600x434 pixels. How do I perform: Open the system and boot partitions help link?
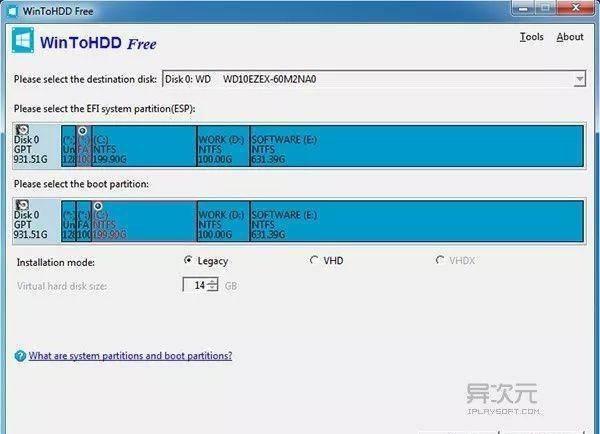[130, 356]
